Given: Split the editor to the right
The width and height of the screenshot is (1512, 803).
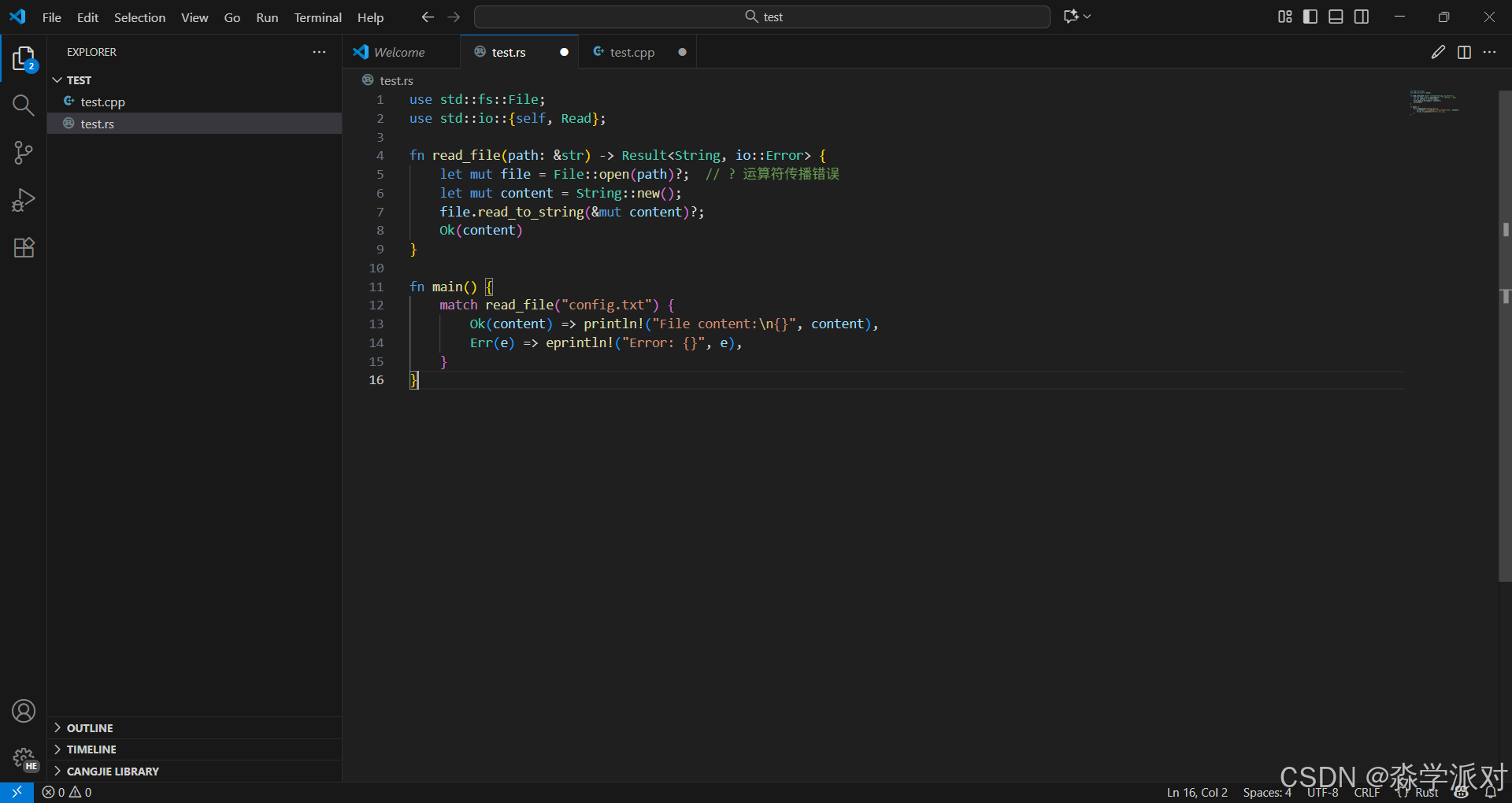Looking at the screenshot, I should [x=1464, y=52].
